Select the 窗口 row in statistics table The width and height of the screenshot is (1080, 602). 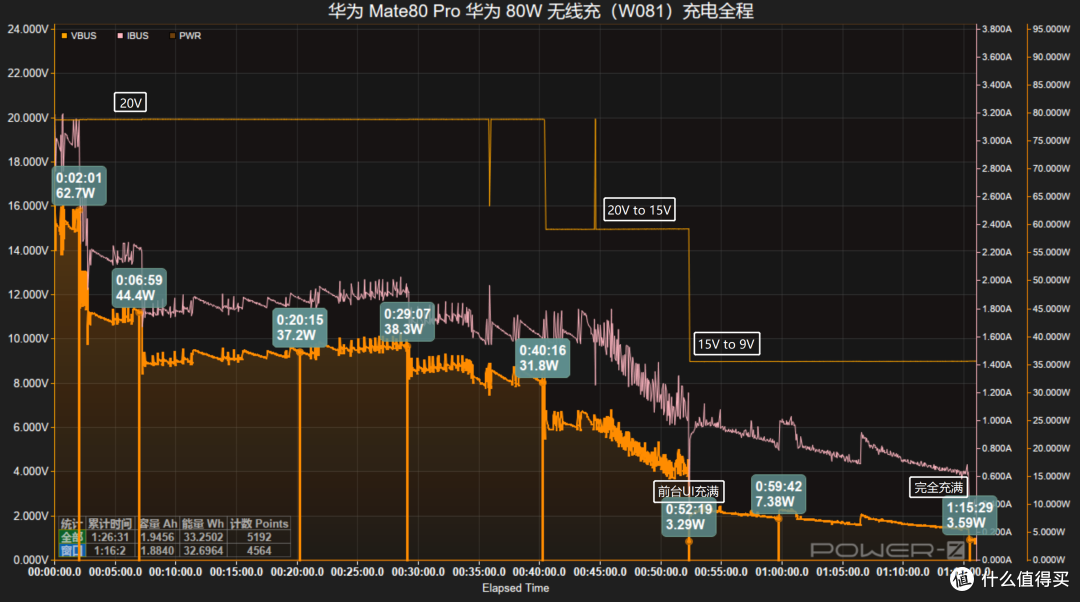tap(174, 550)
